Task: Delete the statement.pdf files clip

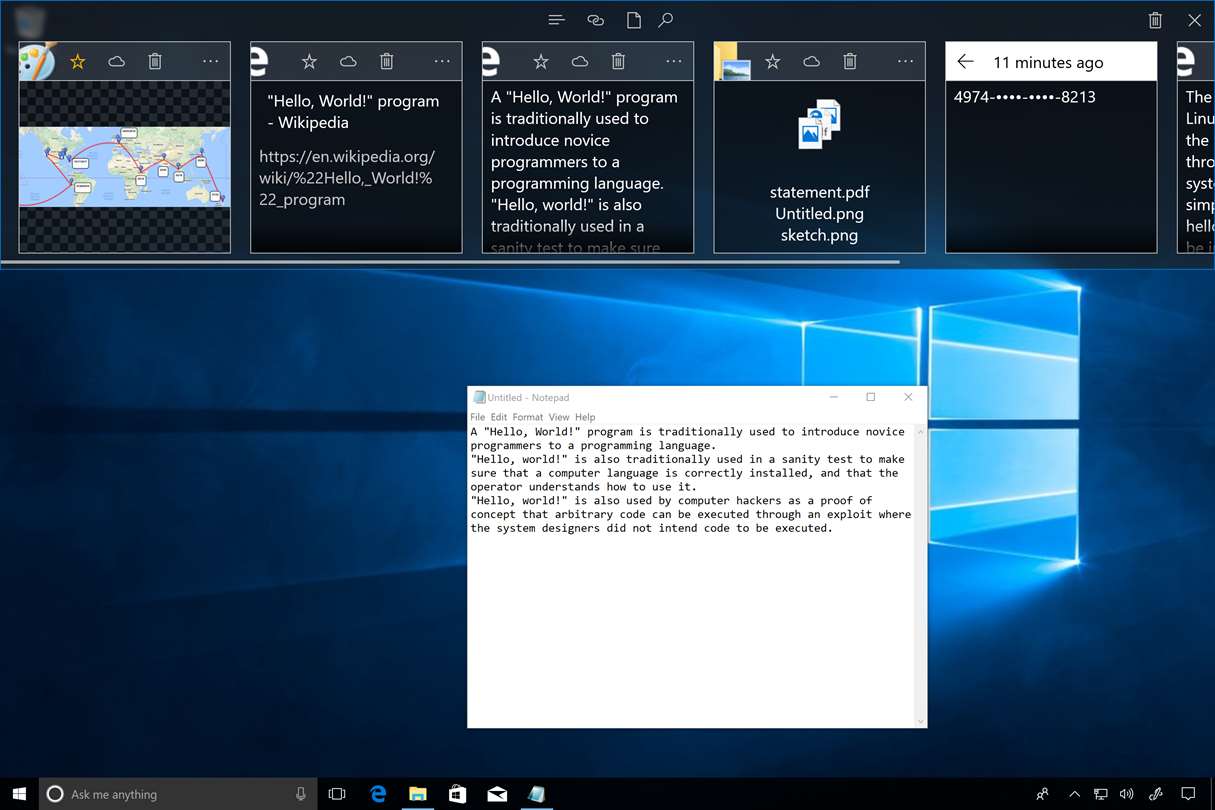Action: click(850, 62)
